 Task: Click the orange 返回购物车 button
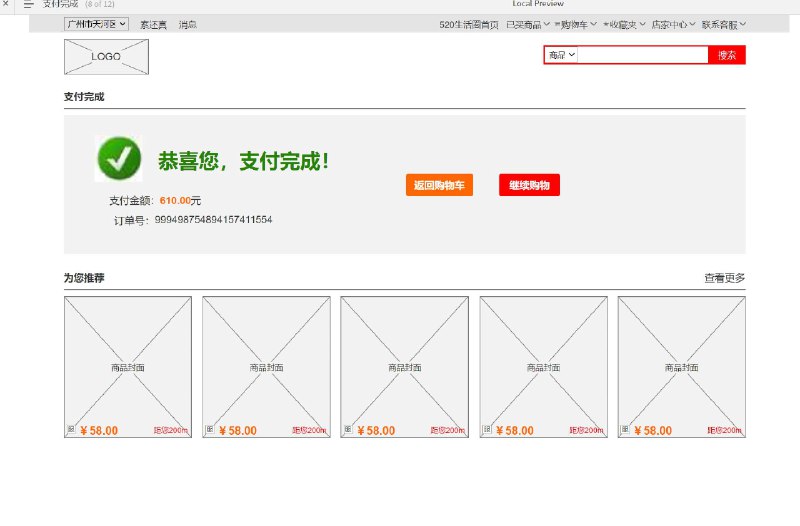pos(439,185)
